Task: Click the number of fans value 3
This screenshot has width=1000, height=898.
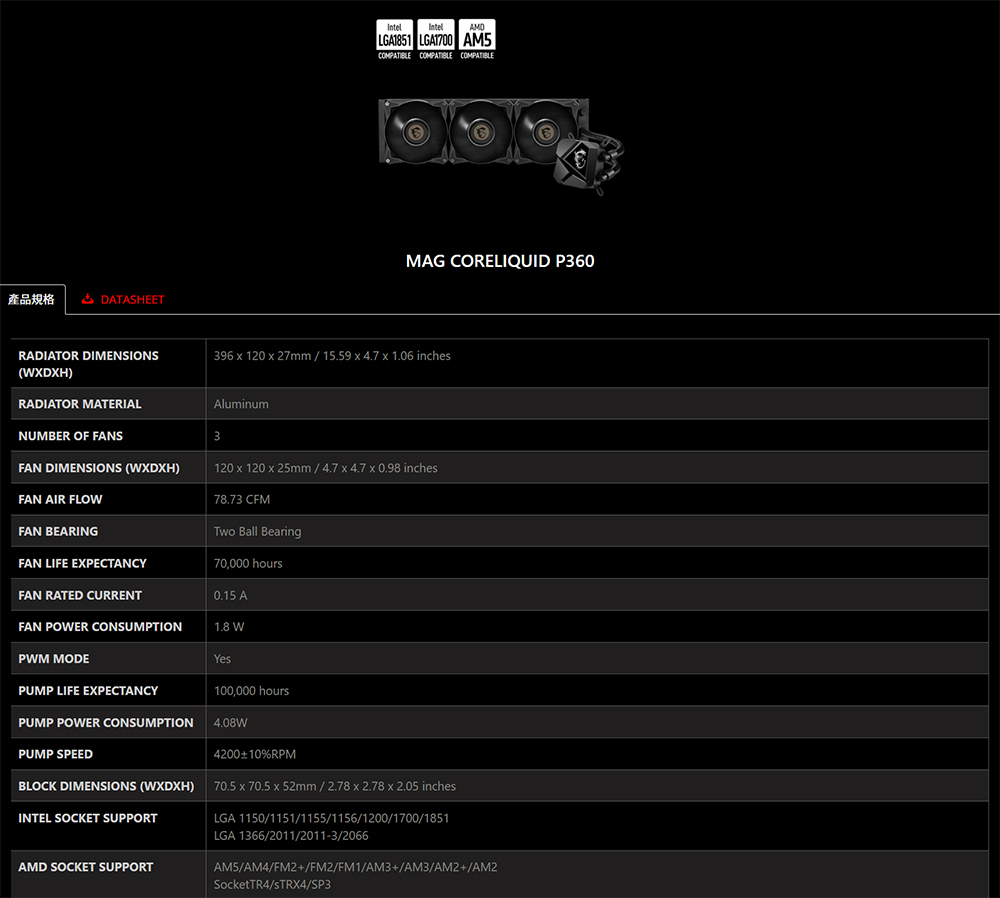Action: click(x=217, y=436)
